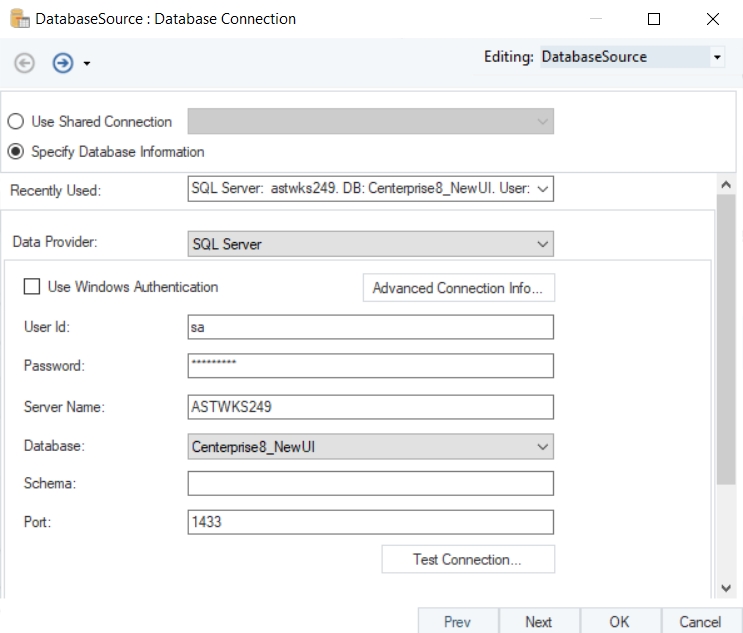
Task: Confirm with the OK button
Action: [619, 621]
